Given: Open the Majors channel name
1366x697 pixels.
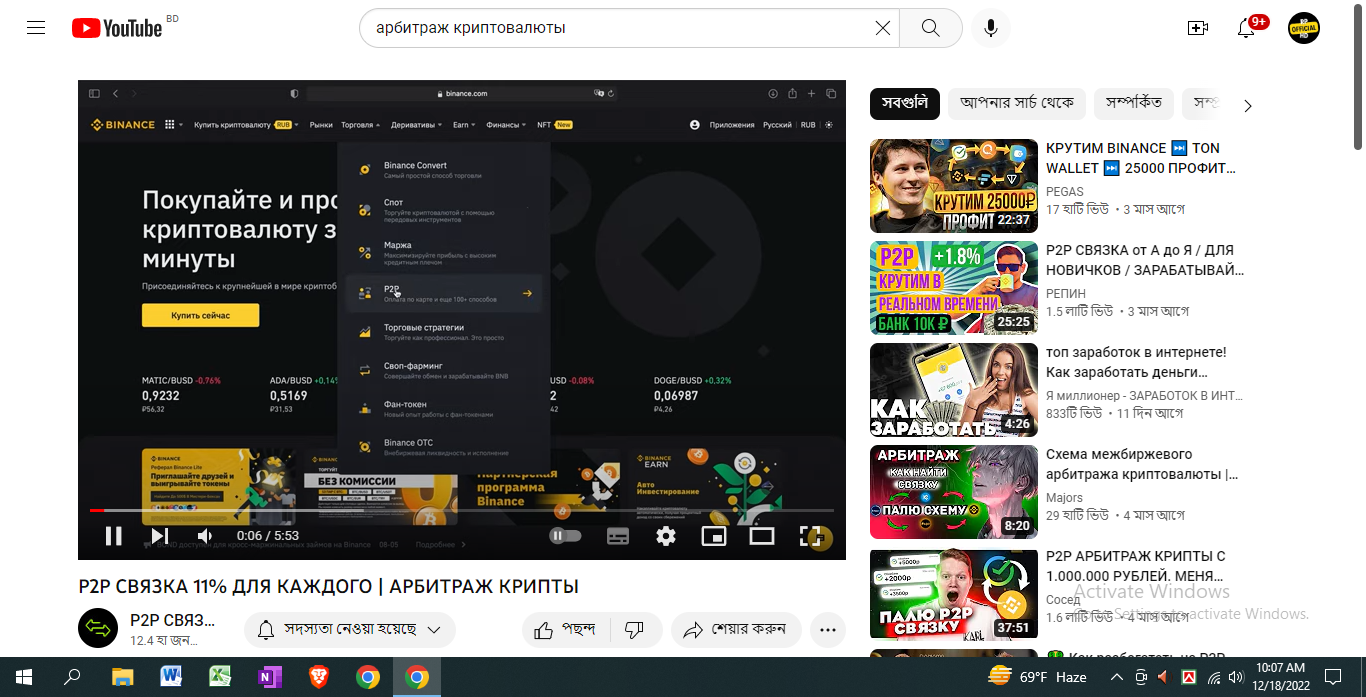Looking at the screenshot, I should point(1064,497).
